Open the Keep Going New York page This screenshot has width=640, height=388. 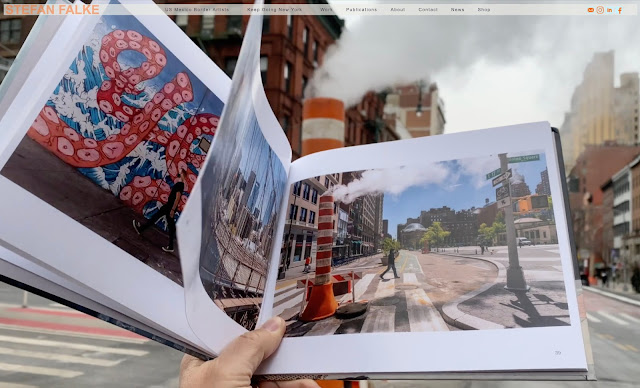[275, 9]
